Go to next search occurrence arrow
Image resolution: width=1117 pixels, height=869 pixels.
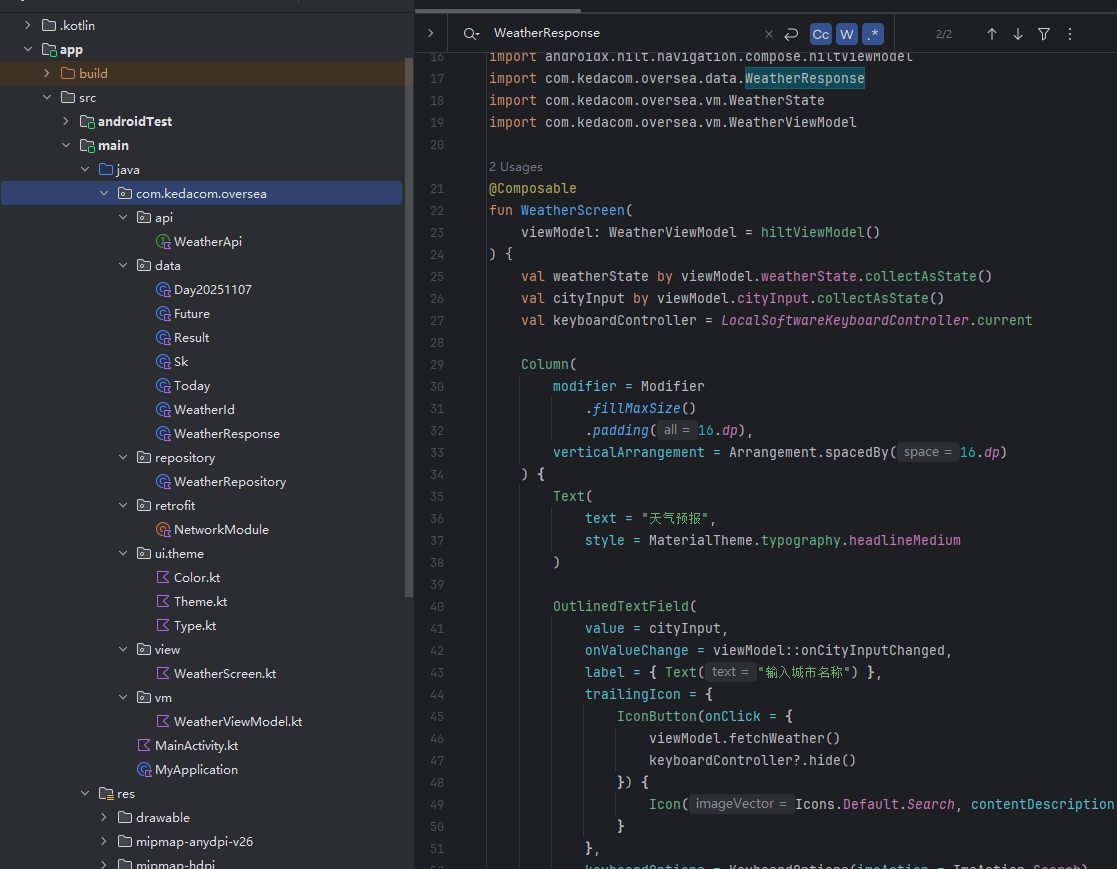tap(1018, 34)
